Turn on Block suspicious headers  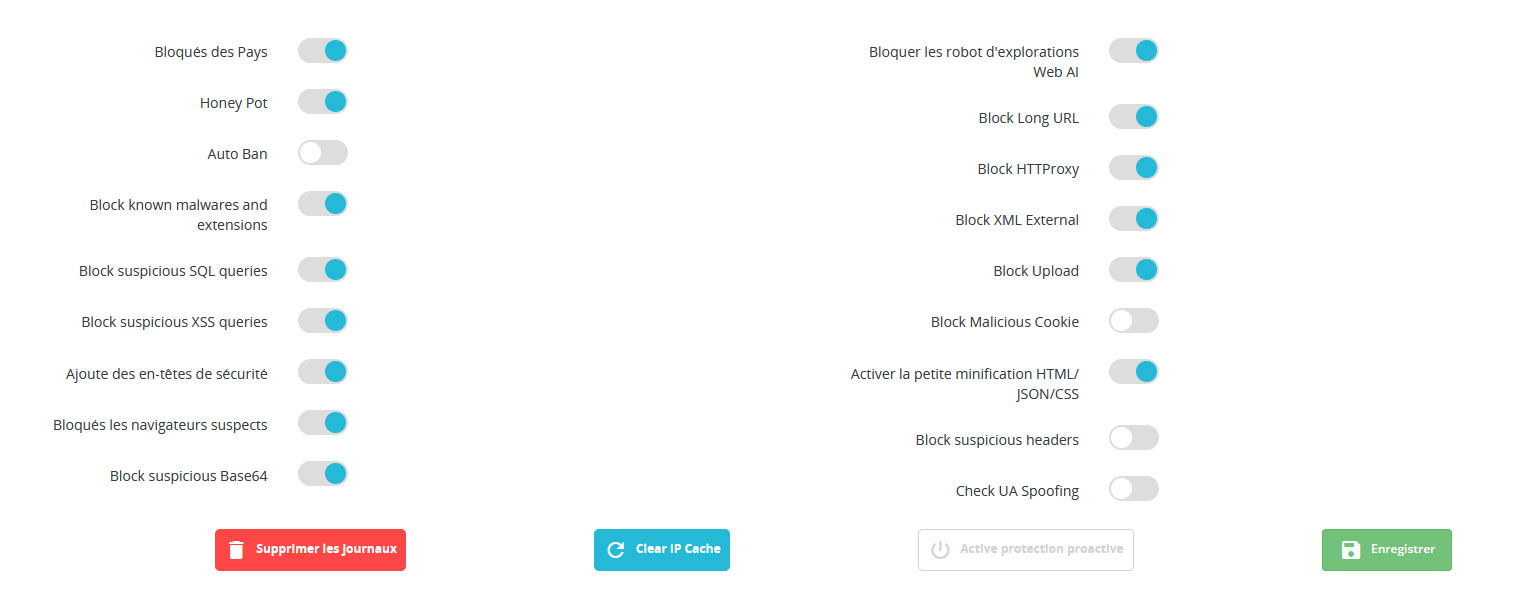(1134, 438)
